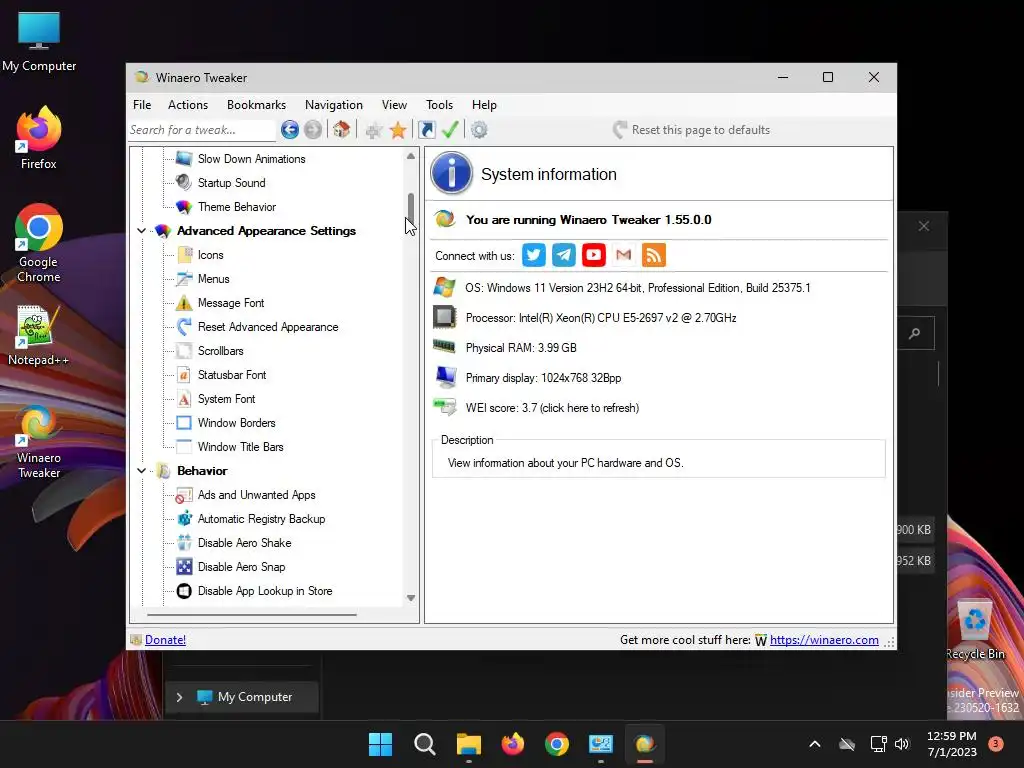Click the tree scrollbar up arrow
This screenshot has height=768, width=1024.
410,156
